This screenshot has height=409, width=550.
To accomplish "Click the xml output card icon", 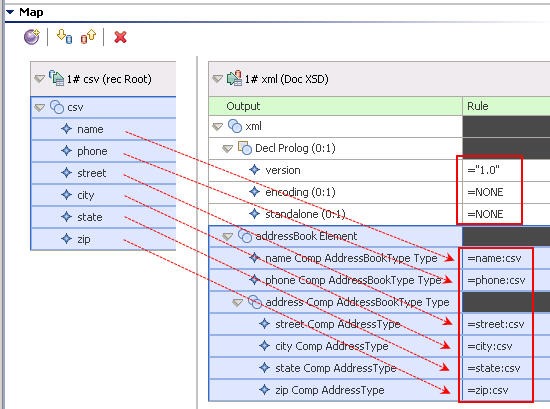I will coord(235,78).
